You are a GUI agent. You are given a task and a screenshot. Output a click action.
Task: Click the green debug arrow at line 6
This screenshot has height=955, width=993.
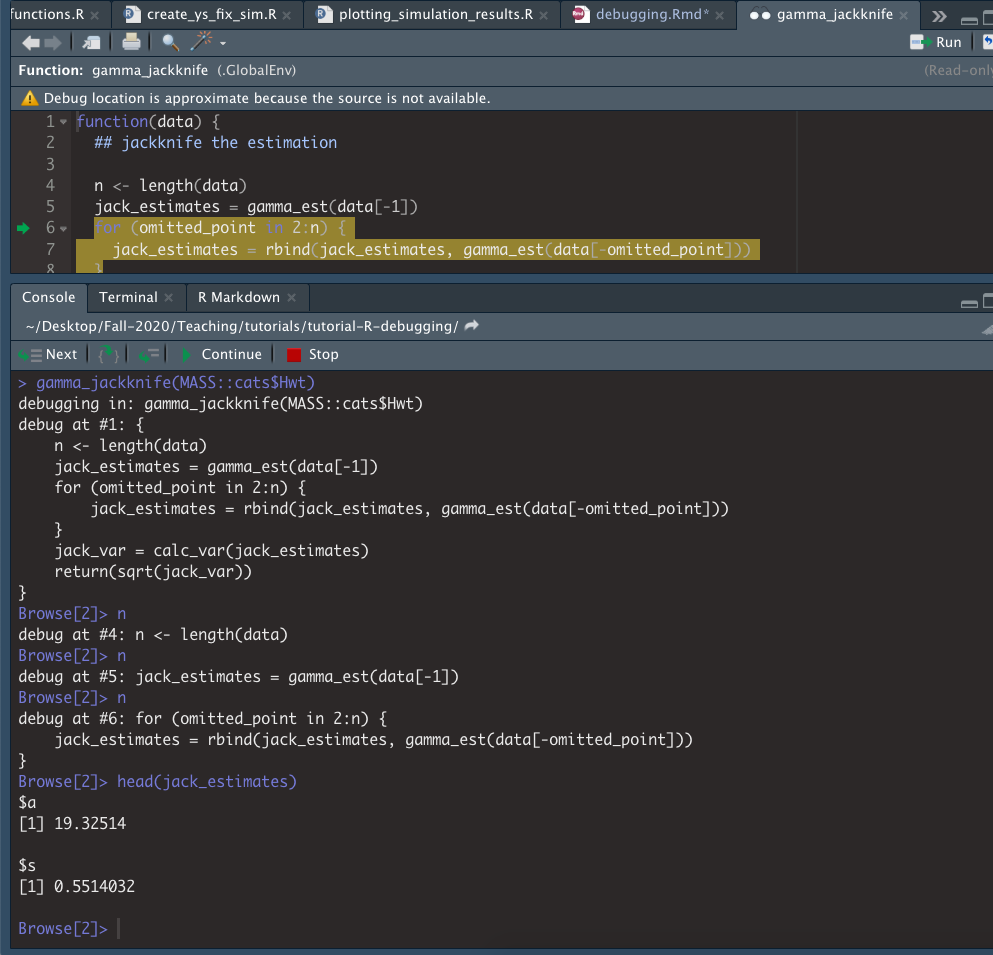tap(23, 228)
